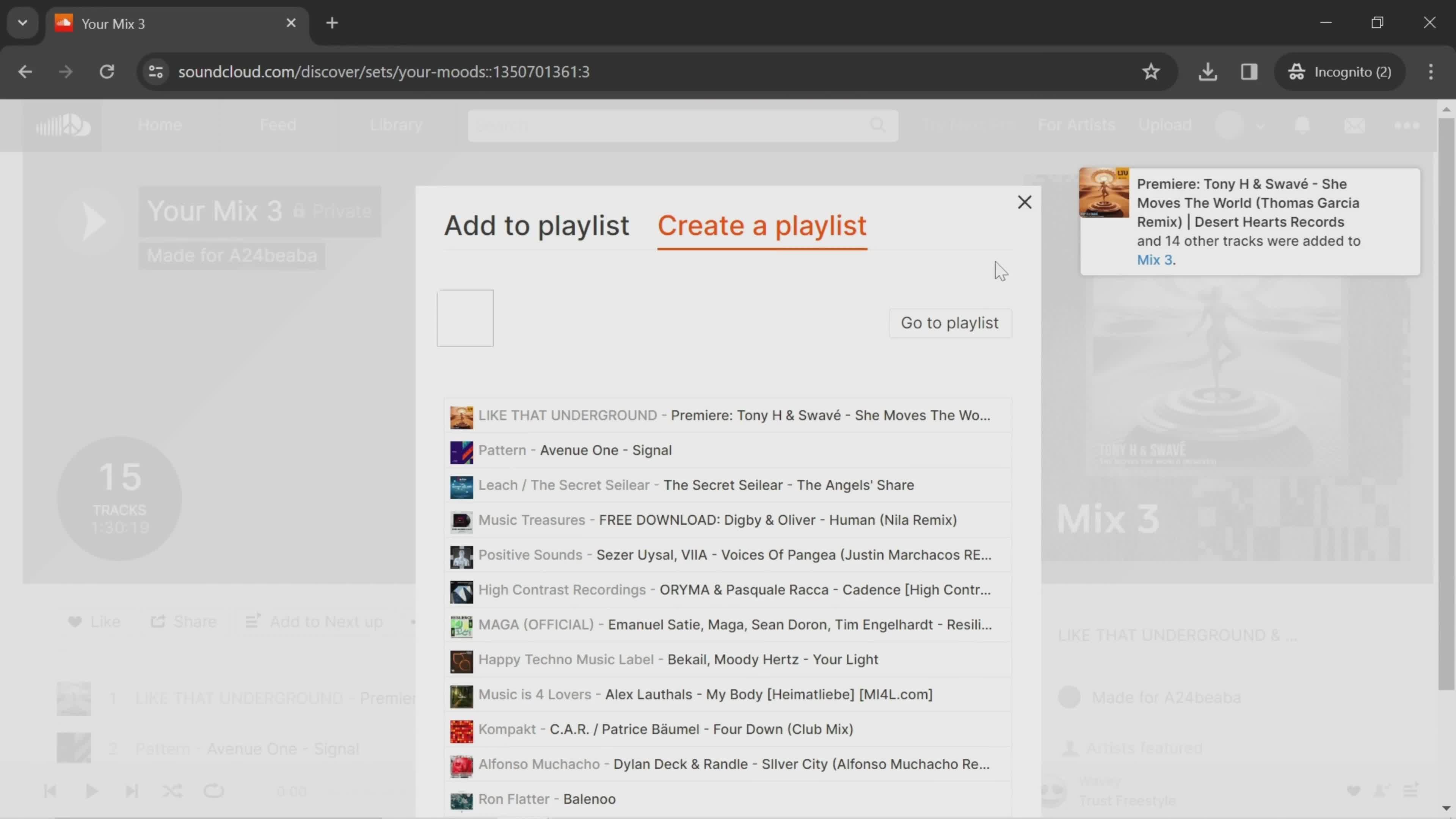Go back in browser
This screenshot has width=1456, height=819.
pos(25,72)
